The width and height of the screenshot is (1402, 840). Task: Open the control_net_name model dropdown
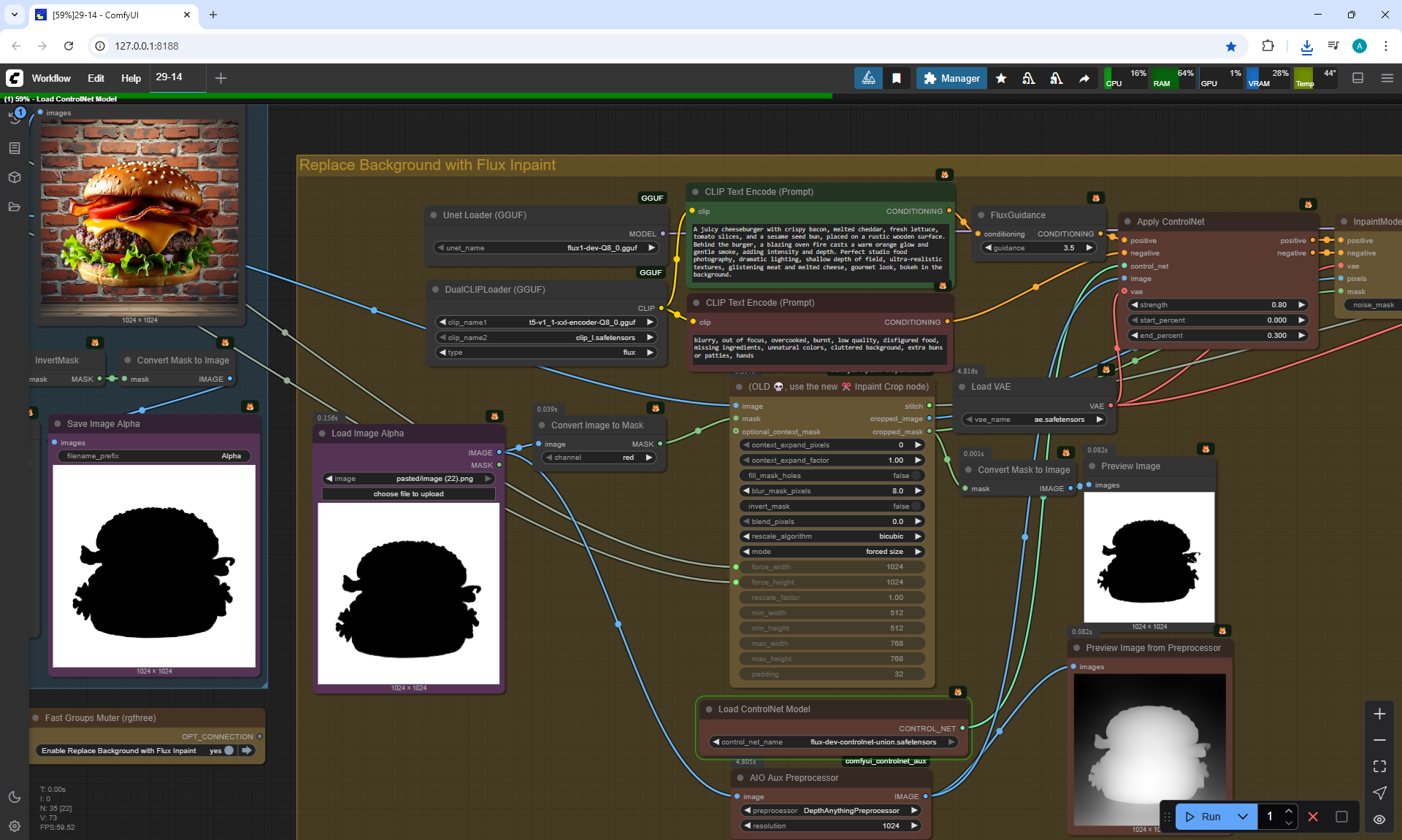point(832,742)
